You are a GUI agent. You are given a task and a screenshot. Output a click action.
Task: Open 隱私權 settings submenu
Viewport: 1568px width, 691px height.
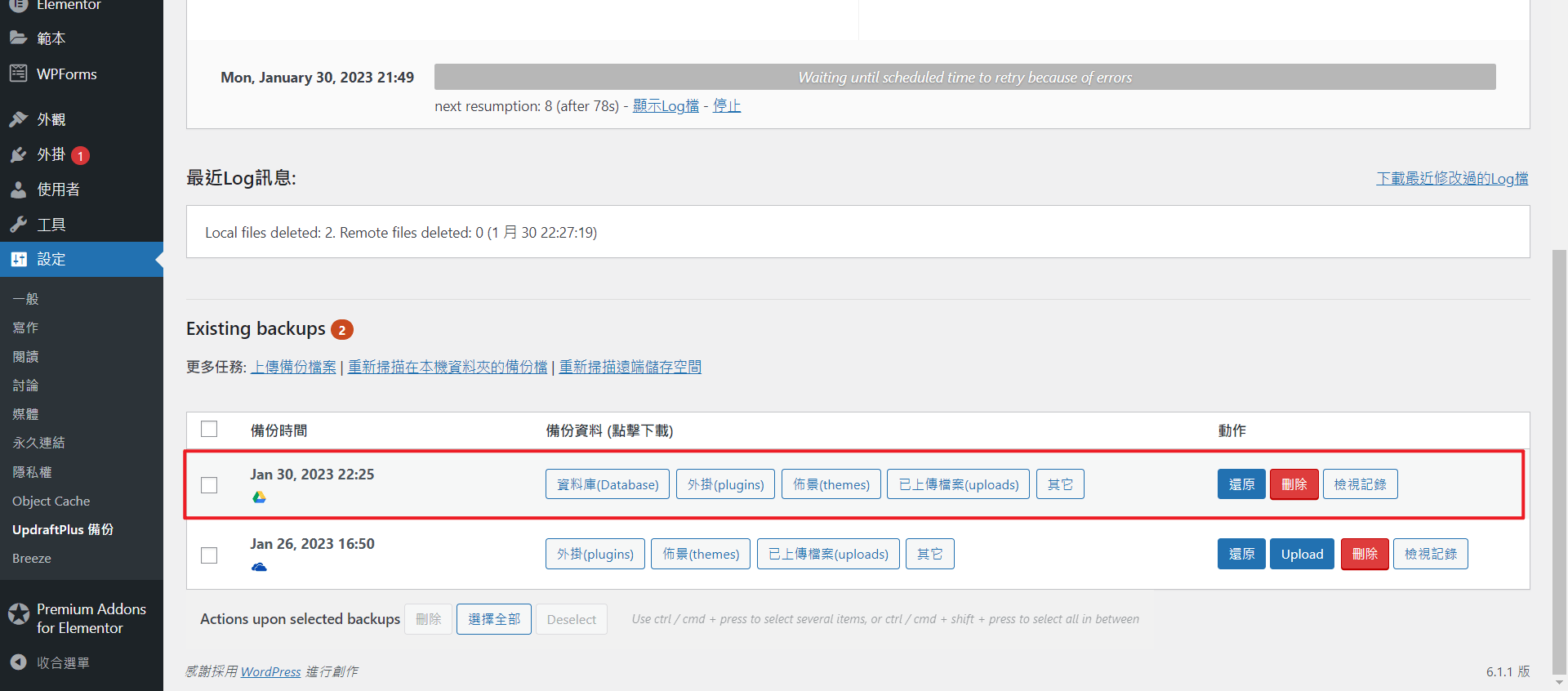tap(32, 472)
